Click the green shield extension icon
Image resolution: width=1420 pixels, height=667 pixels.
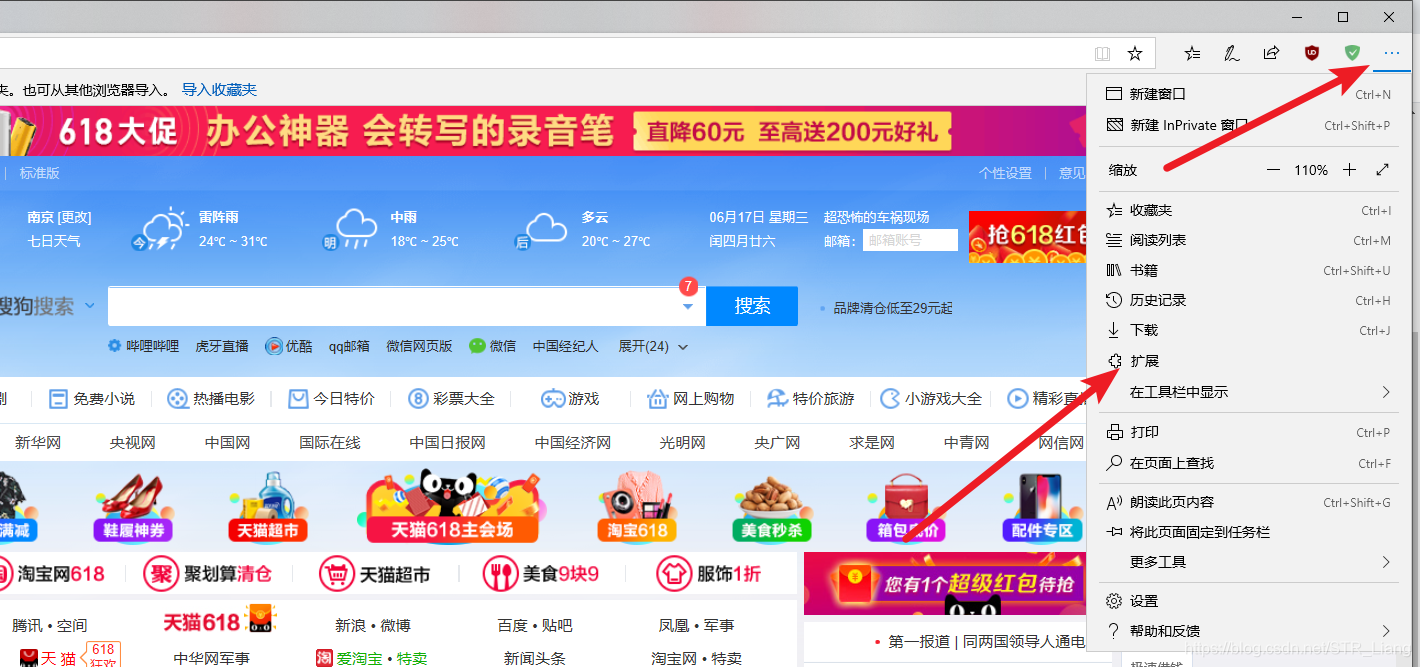point(1352,53)
